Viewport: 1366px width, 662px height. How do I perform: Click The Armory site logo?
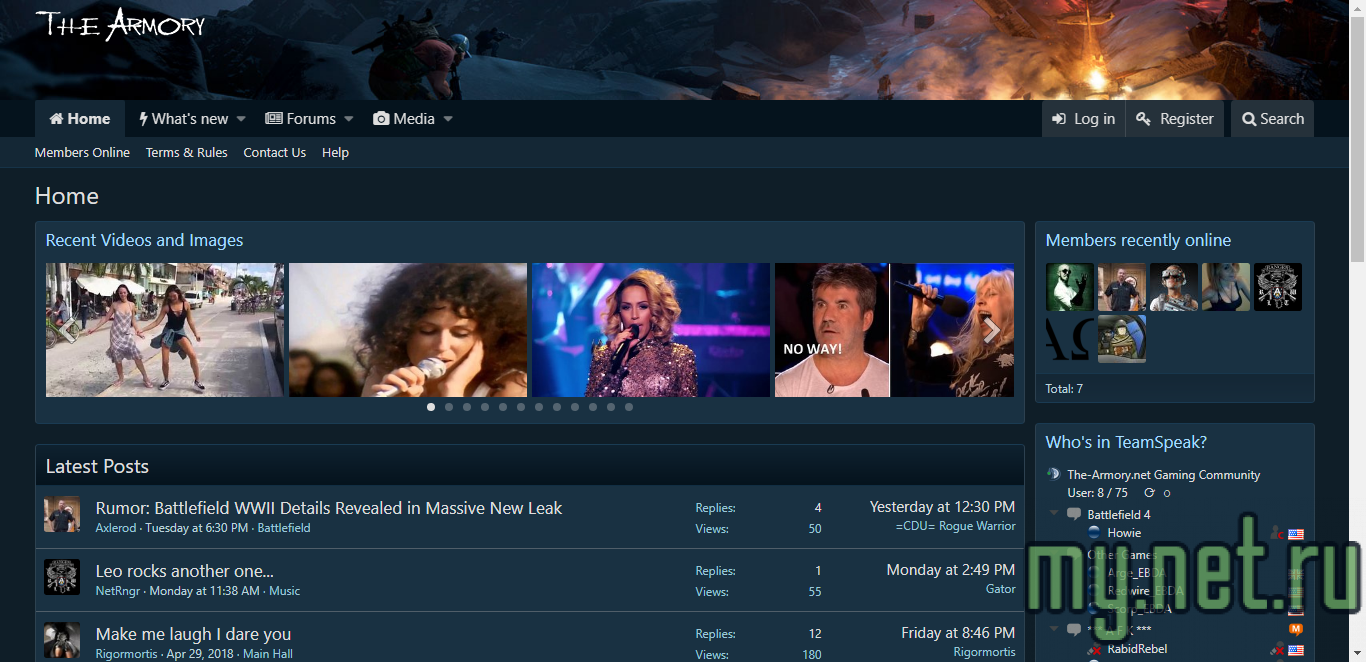[120, 25]
